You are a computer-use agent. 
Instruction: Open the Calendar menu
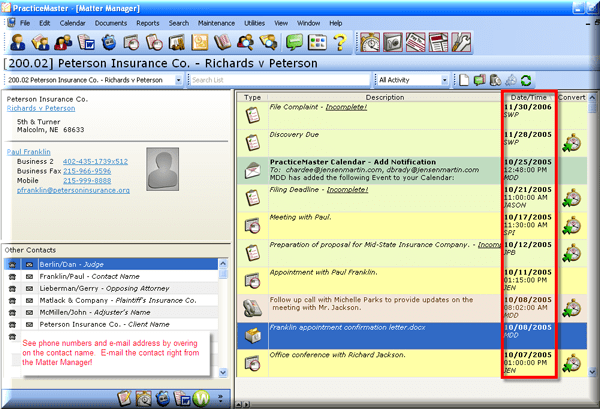(72, 23)
